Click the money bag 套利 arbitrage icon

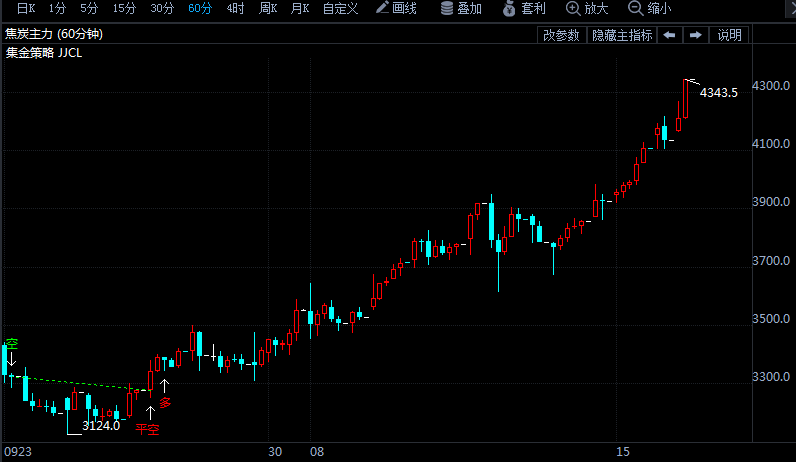click(x=509, y=8)
